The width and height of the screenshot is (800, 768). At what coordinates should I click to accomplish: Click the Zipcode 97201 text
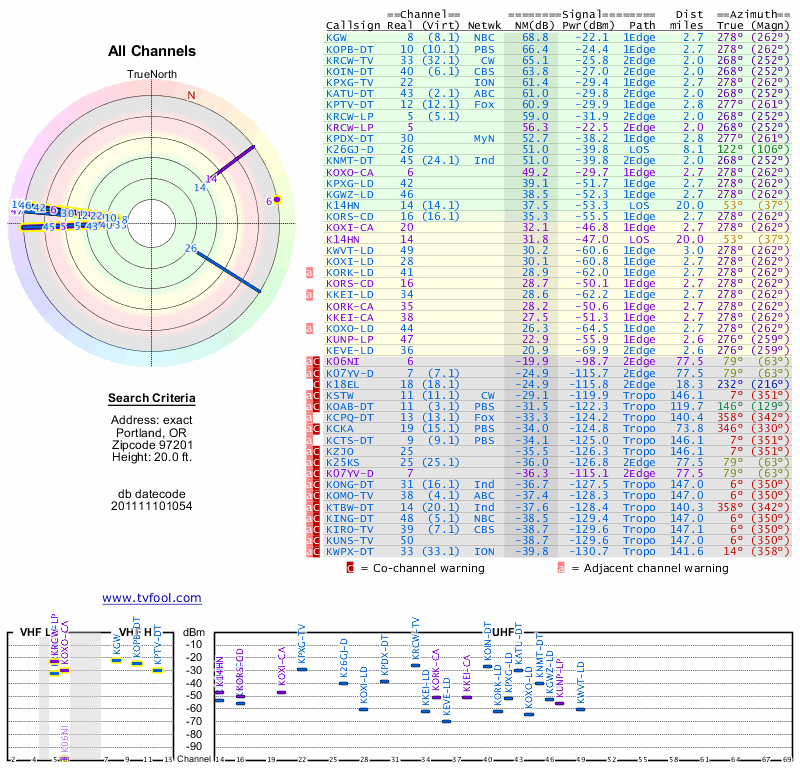pyautogui.click(x=152, y=445)
